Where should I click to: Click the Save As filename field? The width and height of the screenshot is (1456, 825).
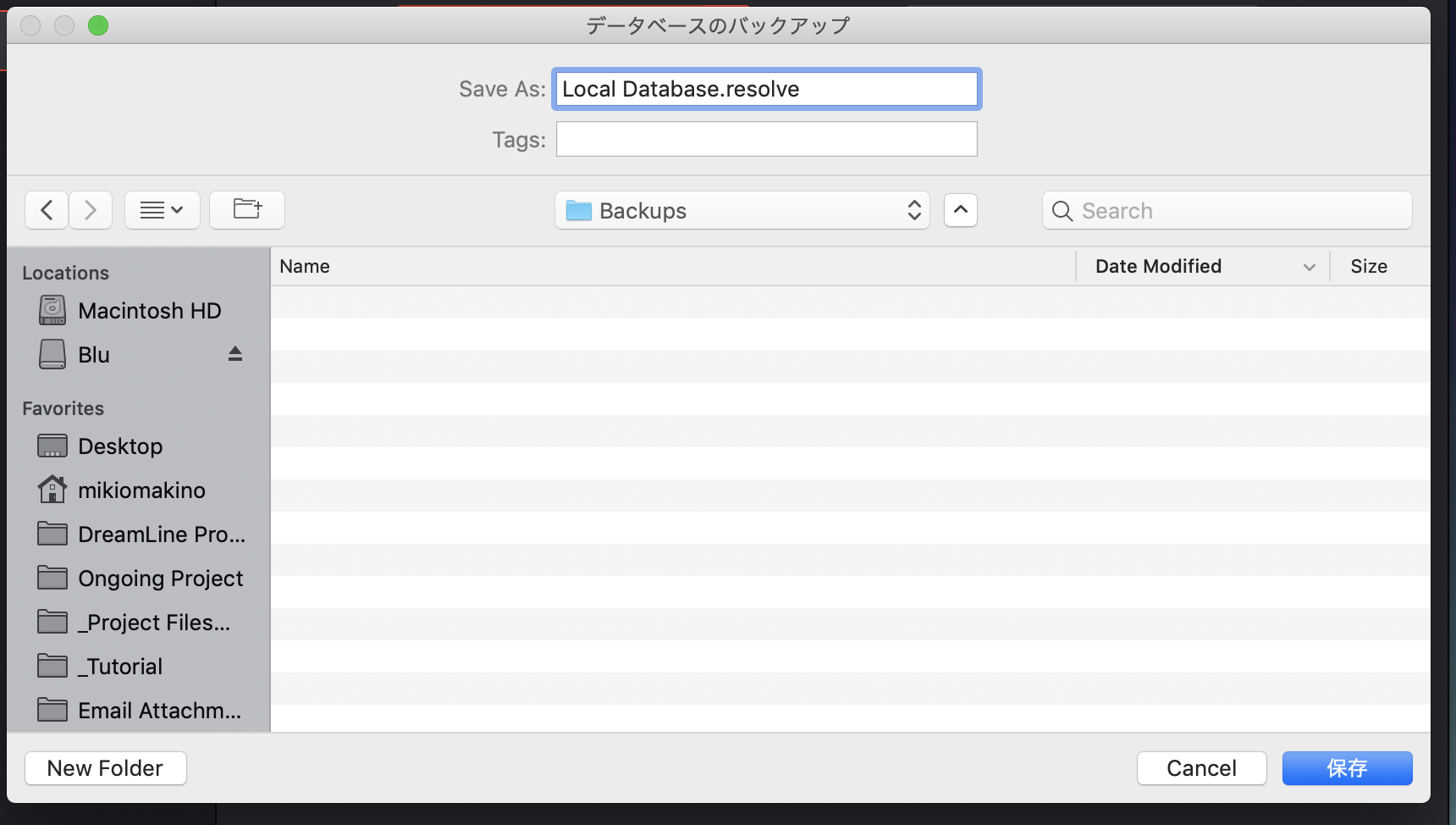(766, 89)
